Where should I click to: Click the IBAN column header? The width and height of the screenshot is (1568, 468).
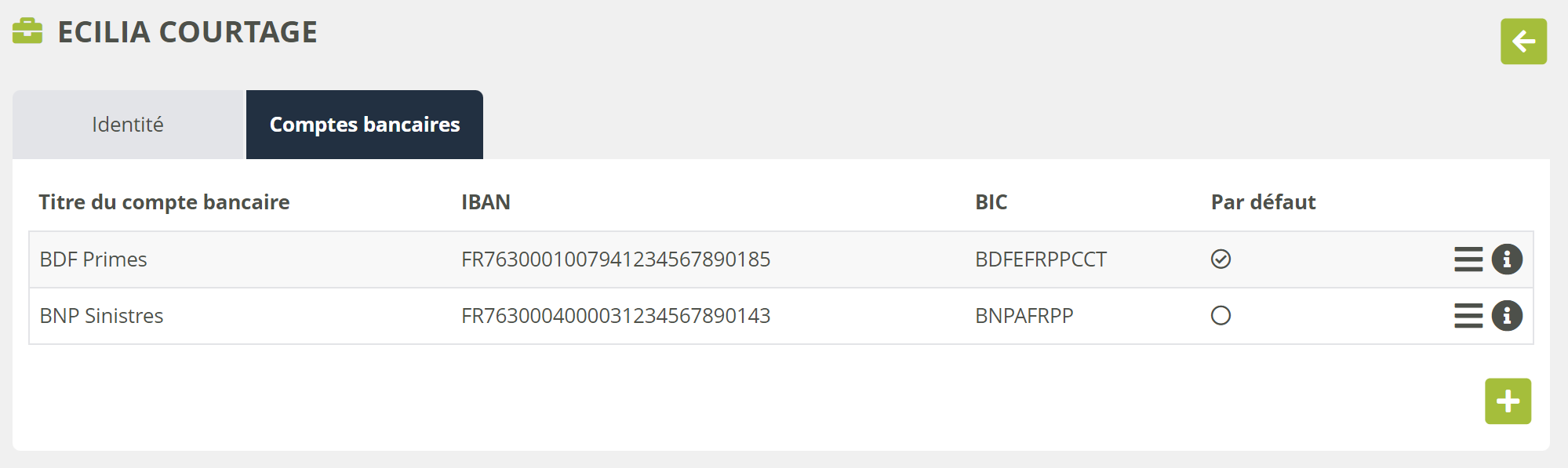tap(486, 202)
